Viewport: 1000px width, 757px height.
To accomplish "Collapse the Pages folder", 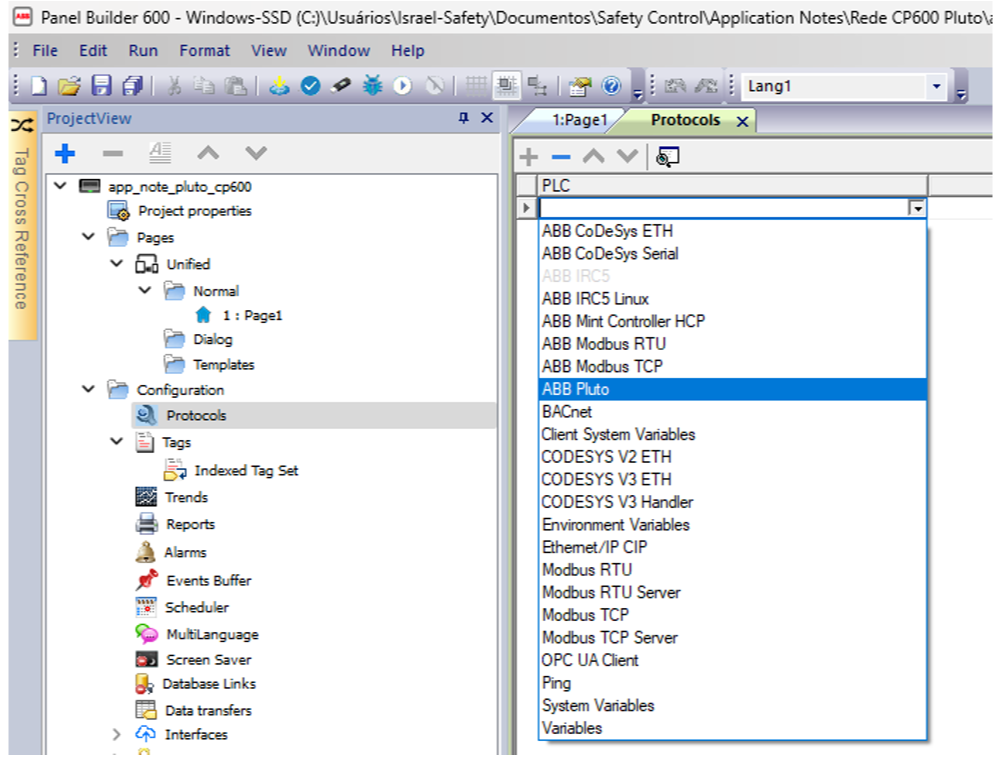I will pyautogui.click(x=89, y=237).
